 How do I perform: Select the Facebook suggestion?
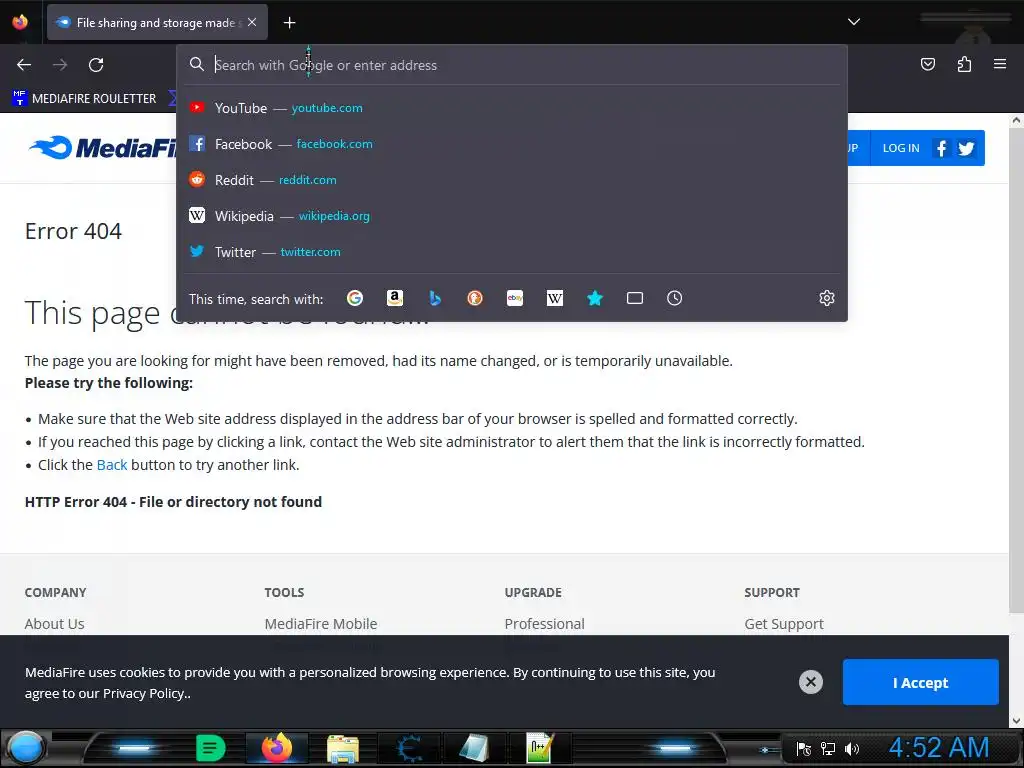point(512,144)
